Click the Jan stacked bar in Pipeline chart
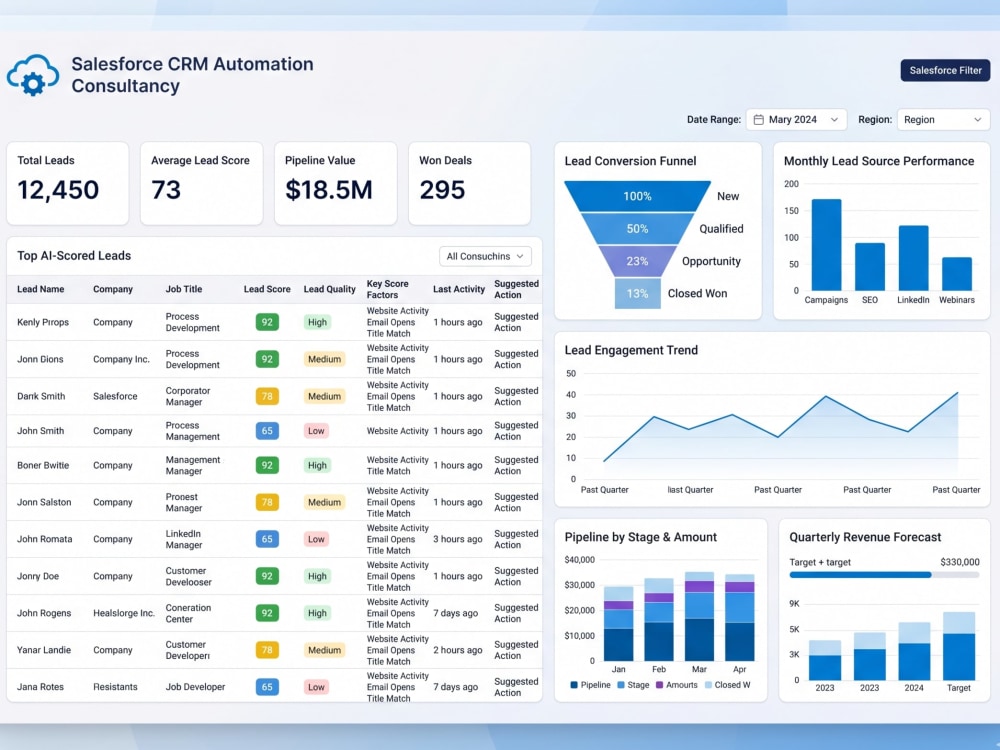 (x=619, y=623)
